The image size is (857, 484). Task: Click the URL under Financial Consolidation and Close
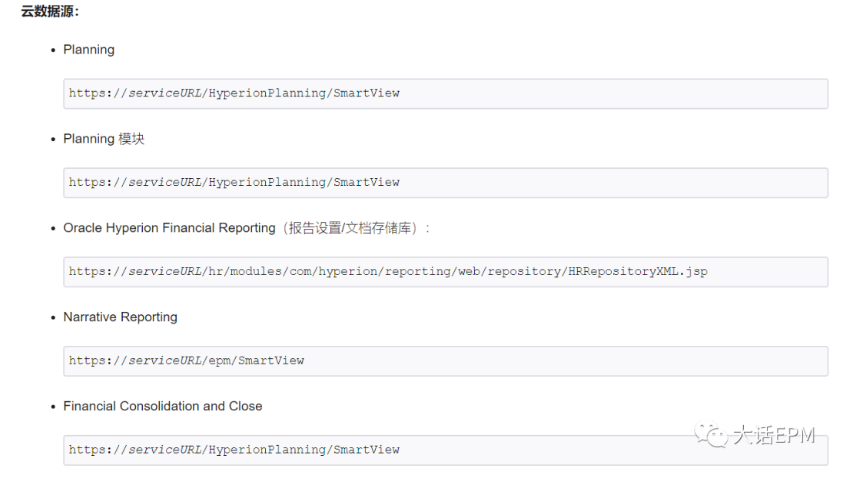[x=234, y=450]
